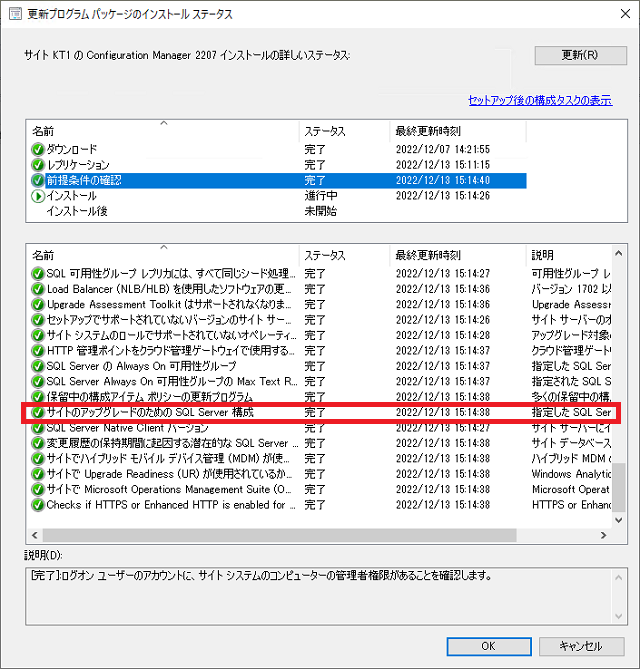
Task: Click check icon for Upgrade Assessment Toolkit row
Action: [38, 304]
